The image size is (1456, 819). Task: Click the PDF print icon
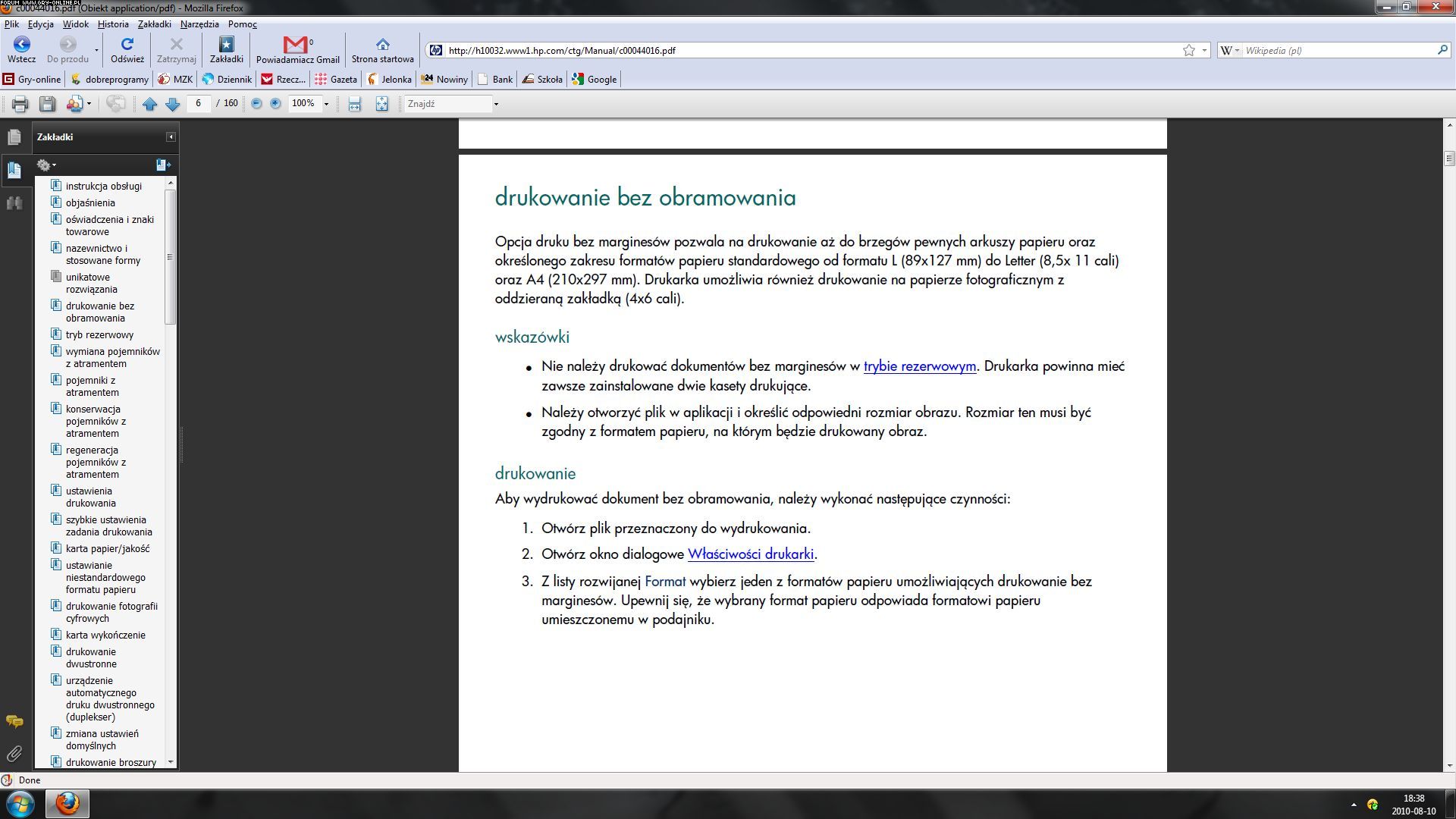[x=20, y=104]
